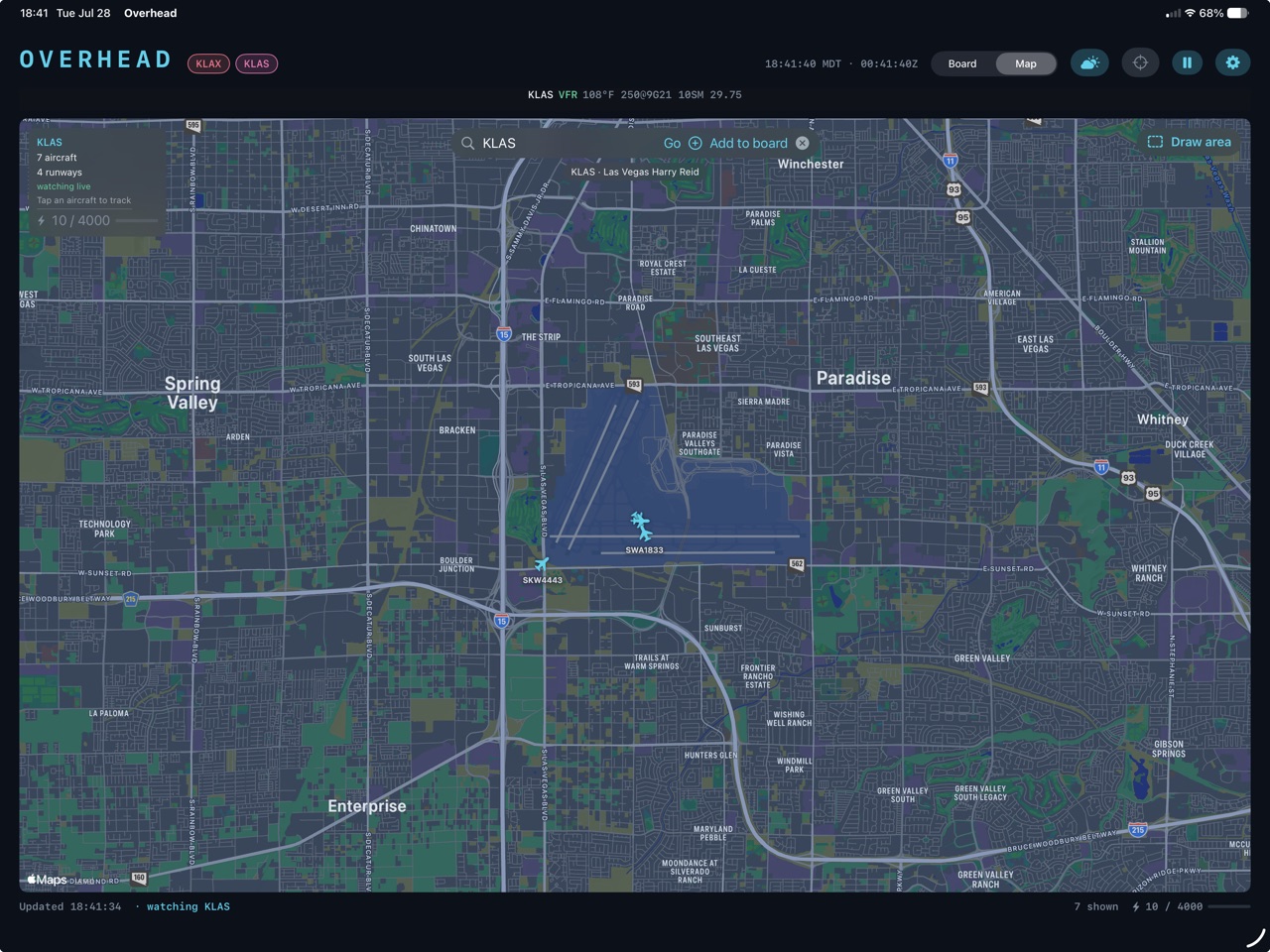
Task: Click Add to board
Action: (748, 143)
